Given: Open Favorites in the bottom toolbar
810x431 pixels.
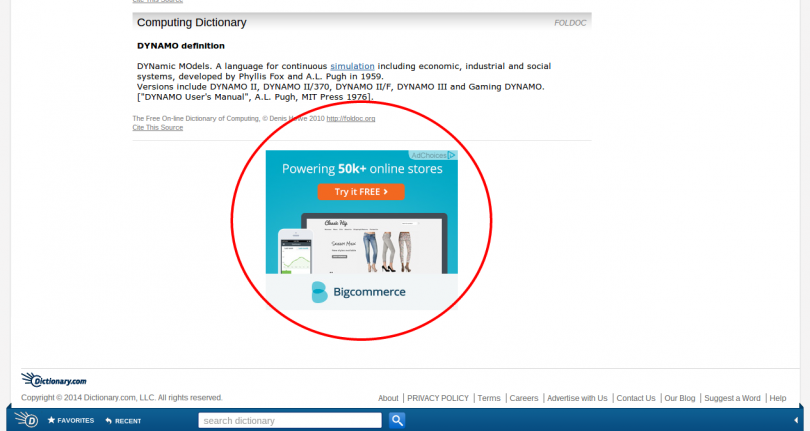Looking at the screenshot, I should [71, 420].
